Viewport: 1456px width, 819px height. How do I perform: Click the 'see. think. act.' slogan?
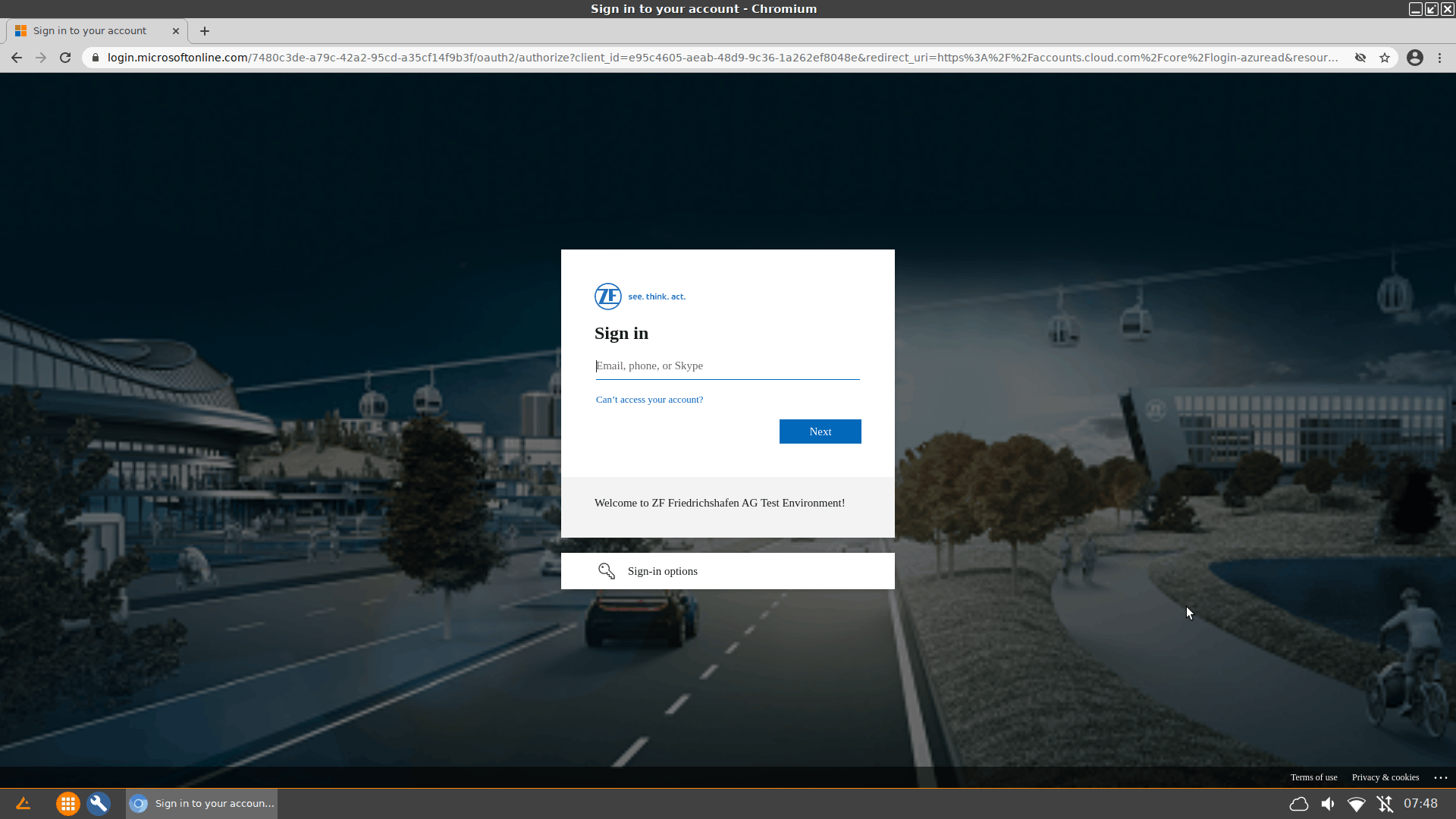657,297
